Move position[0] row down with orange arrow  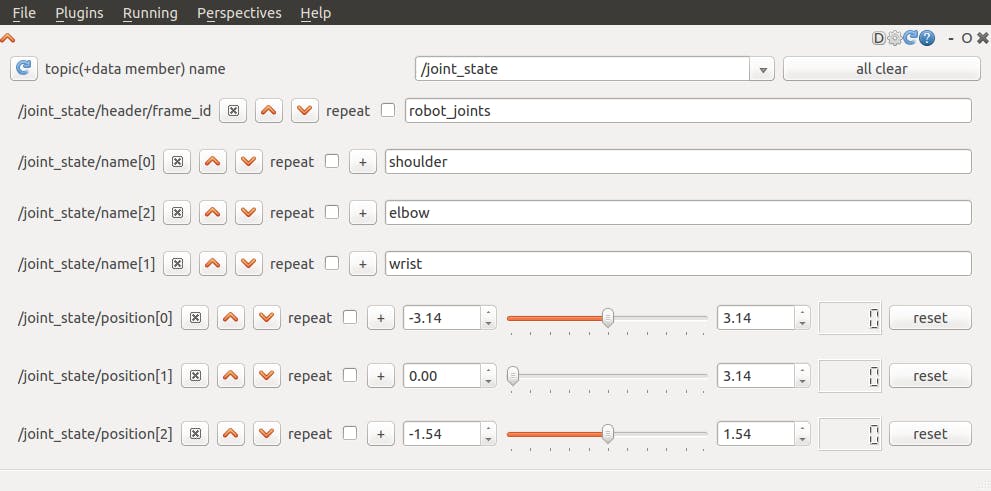point(267,318)
